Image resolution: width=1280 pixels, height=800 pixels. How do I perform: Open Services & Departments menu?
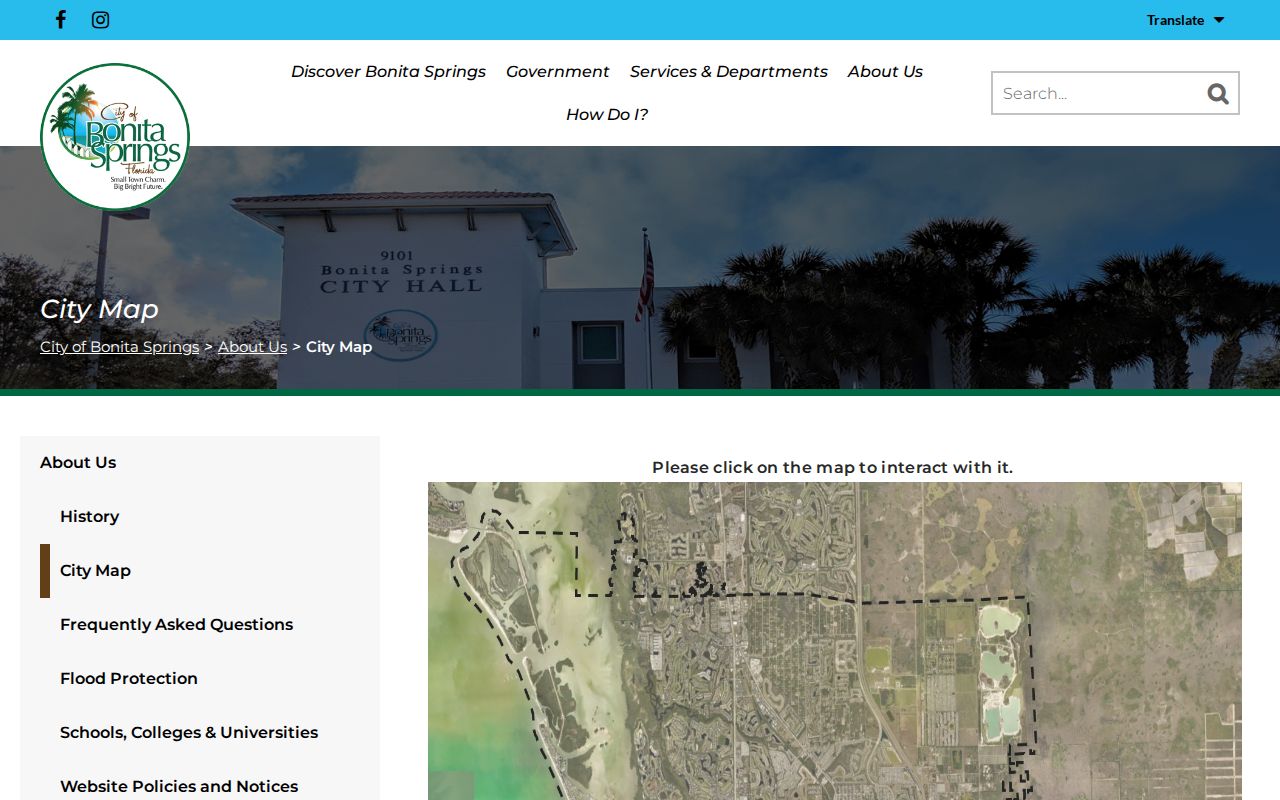[x=728, y=72]
